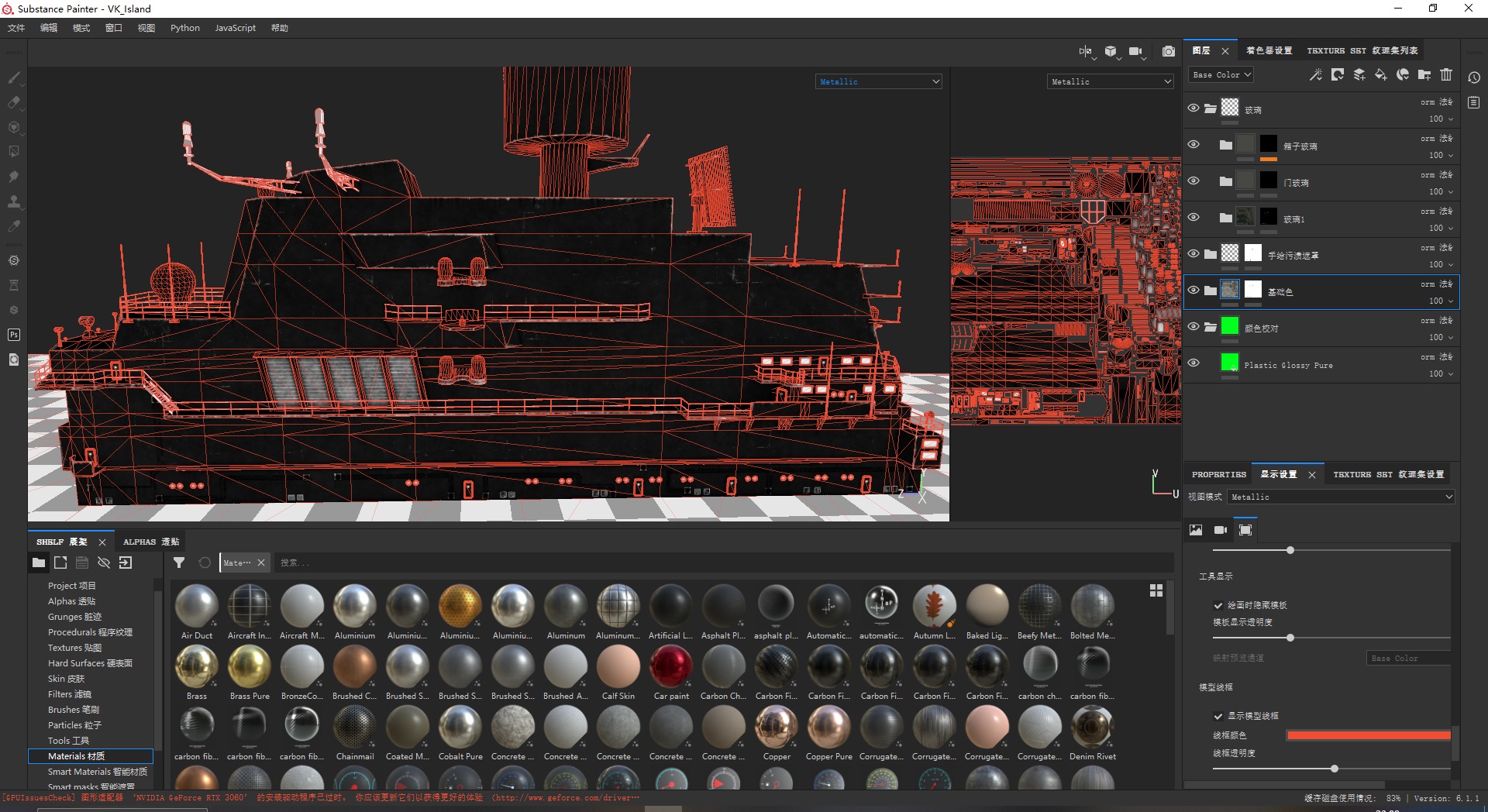Image resolution: width=1488 pixels, height=812 pixels.
Task: Select the Grunges 脏迹 category
Action: pos(75,617)
